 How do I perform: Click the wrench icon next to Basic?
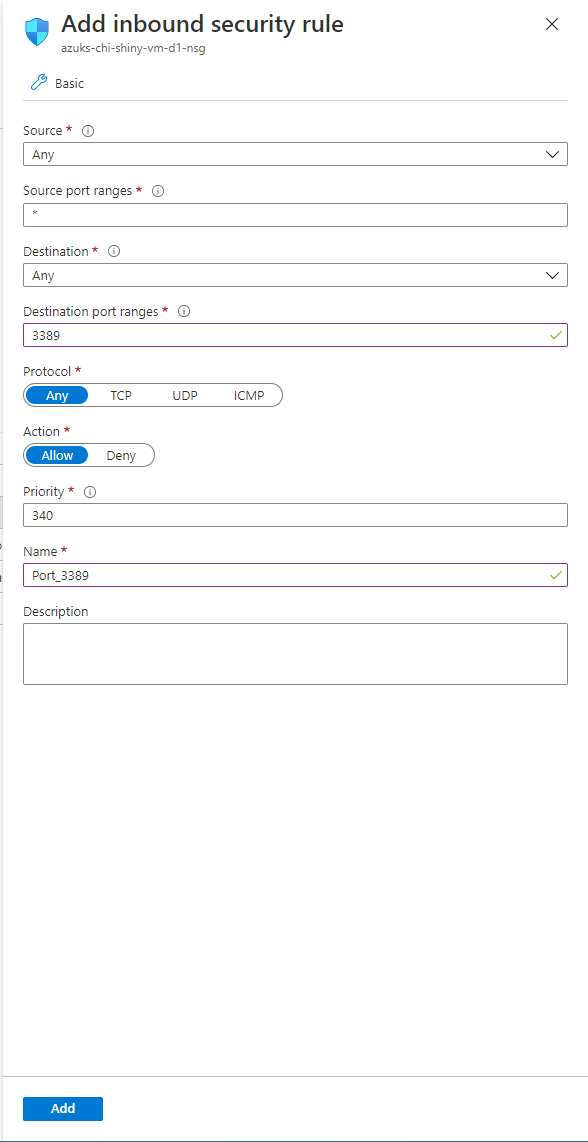38,82
